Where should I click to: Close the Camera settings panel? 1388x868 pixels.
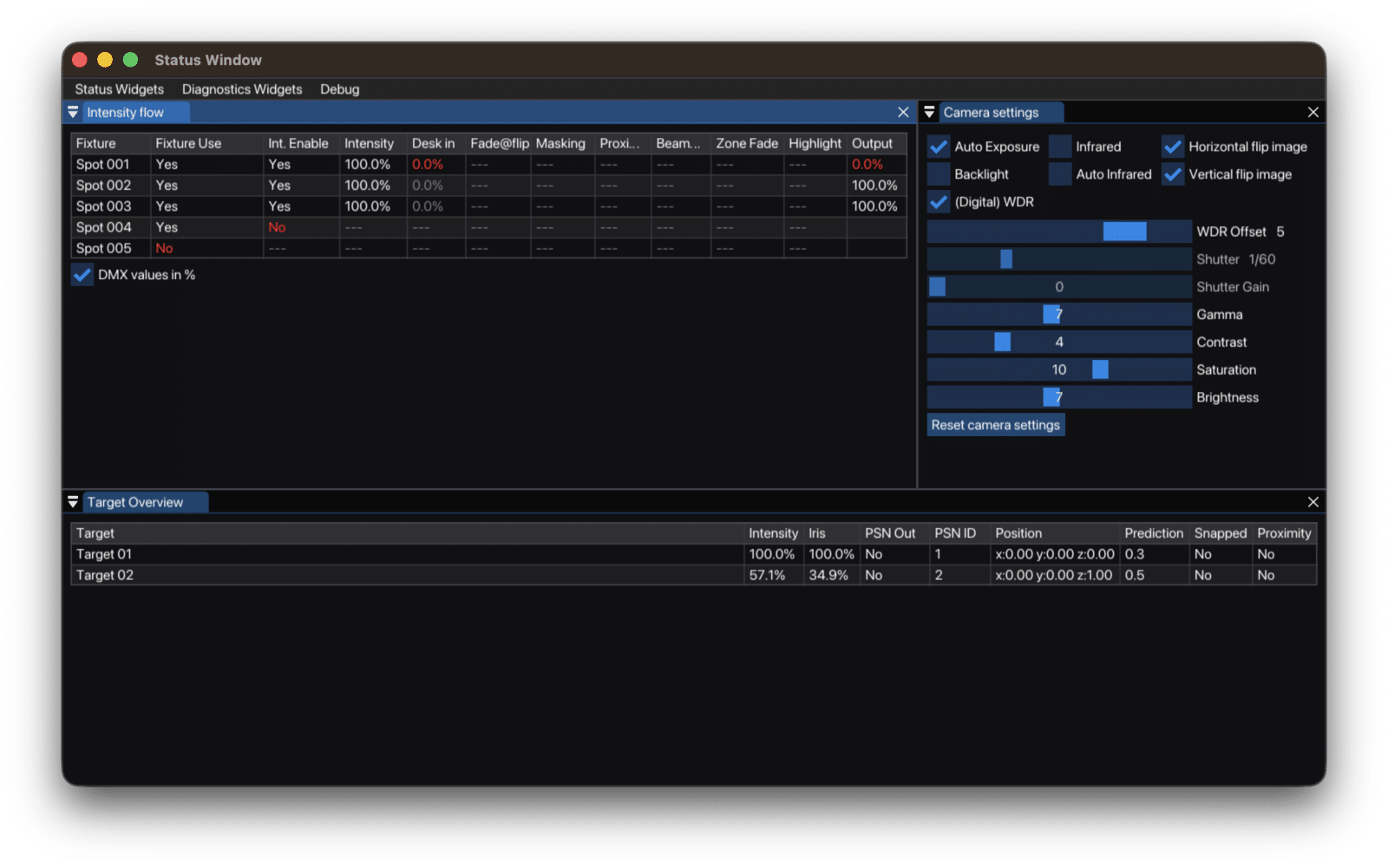pyautogui.click(x=1313, y=113)
